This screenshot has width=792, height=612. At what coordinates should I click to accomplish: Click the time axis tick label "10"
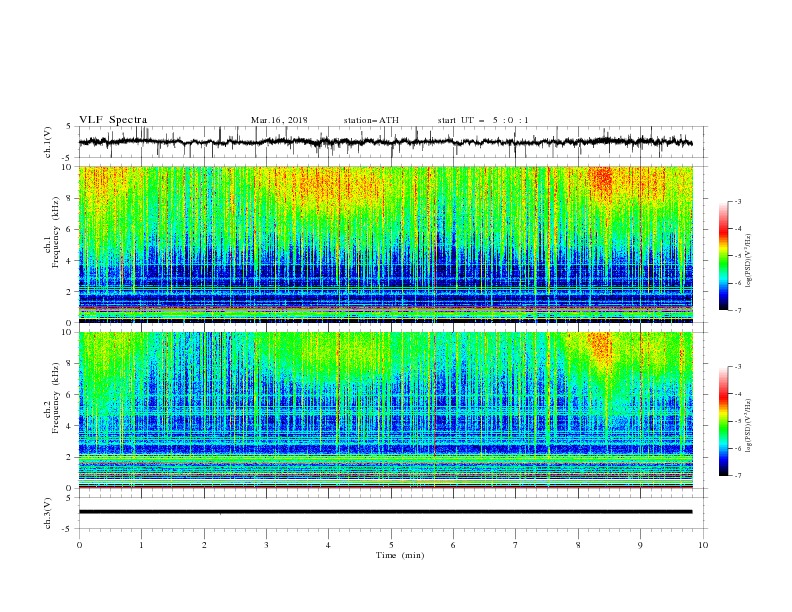click(x=703, y=545)
